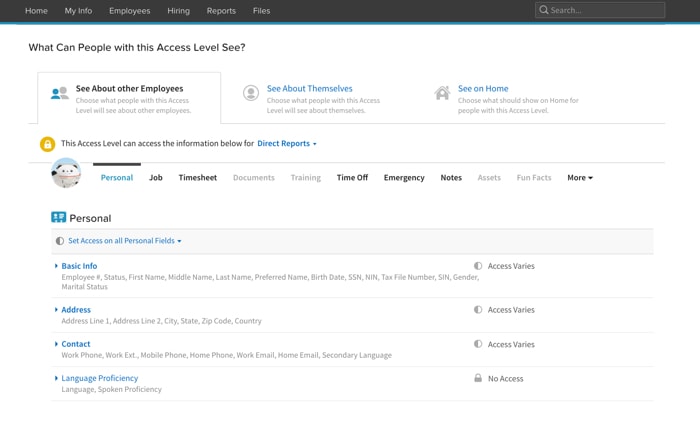Switch to the Time Off tab
The image size is (700, 425).
point(352,178)
